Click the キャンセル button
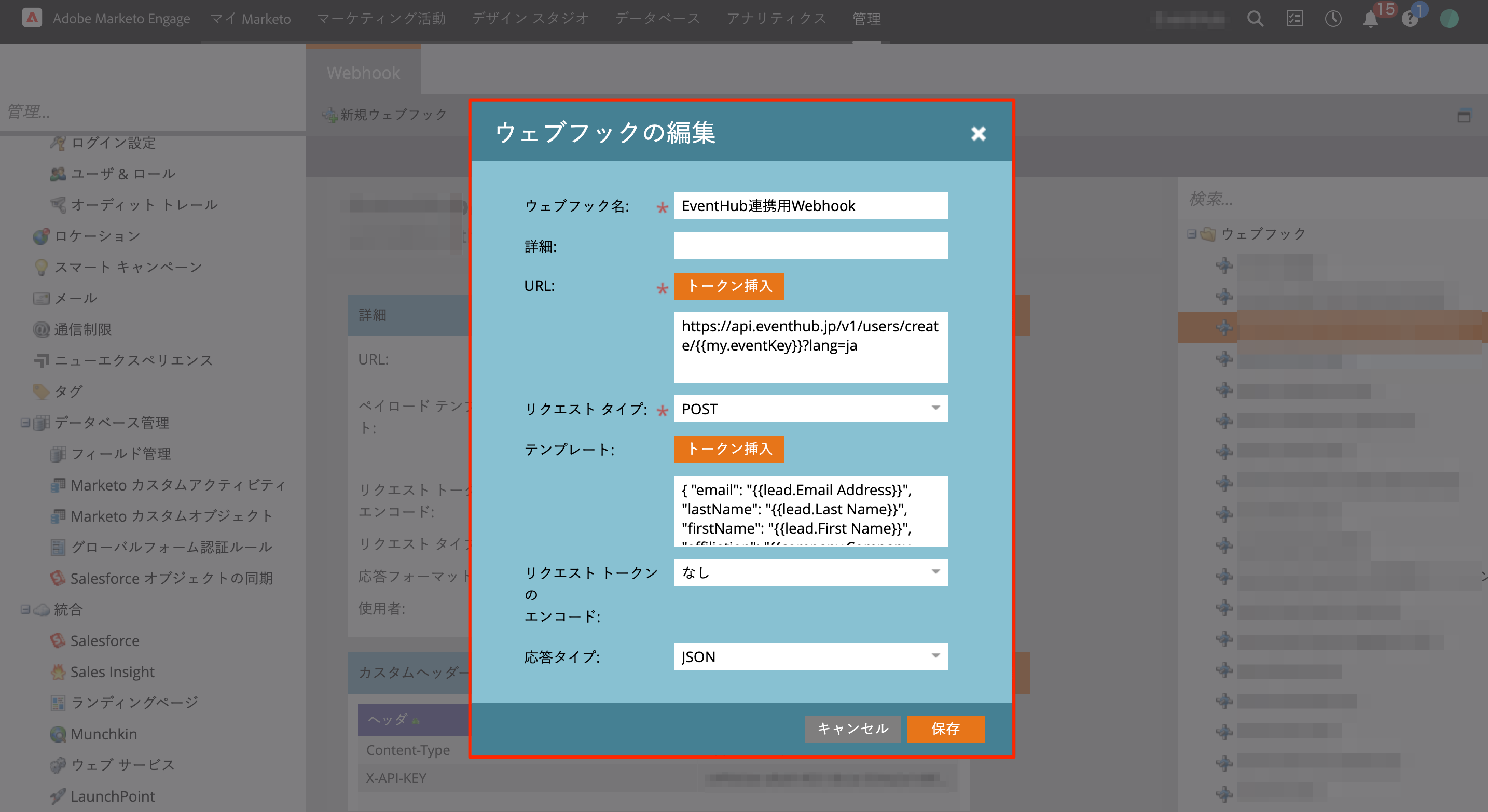Screen dimensions: 1488x812 (852, 729)
